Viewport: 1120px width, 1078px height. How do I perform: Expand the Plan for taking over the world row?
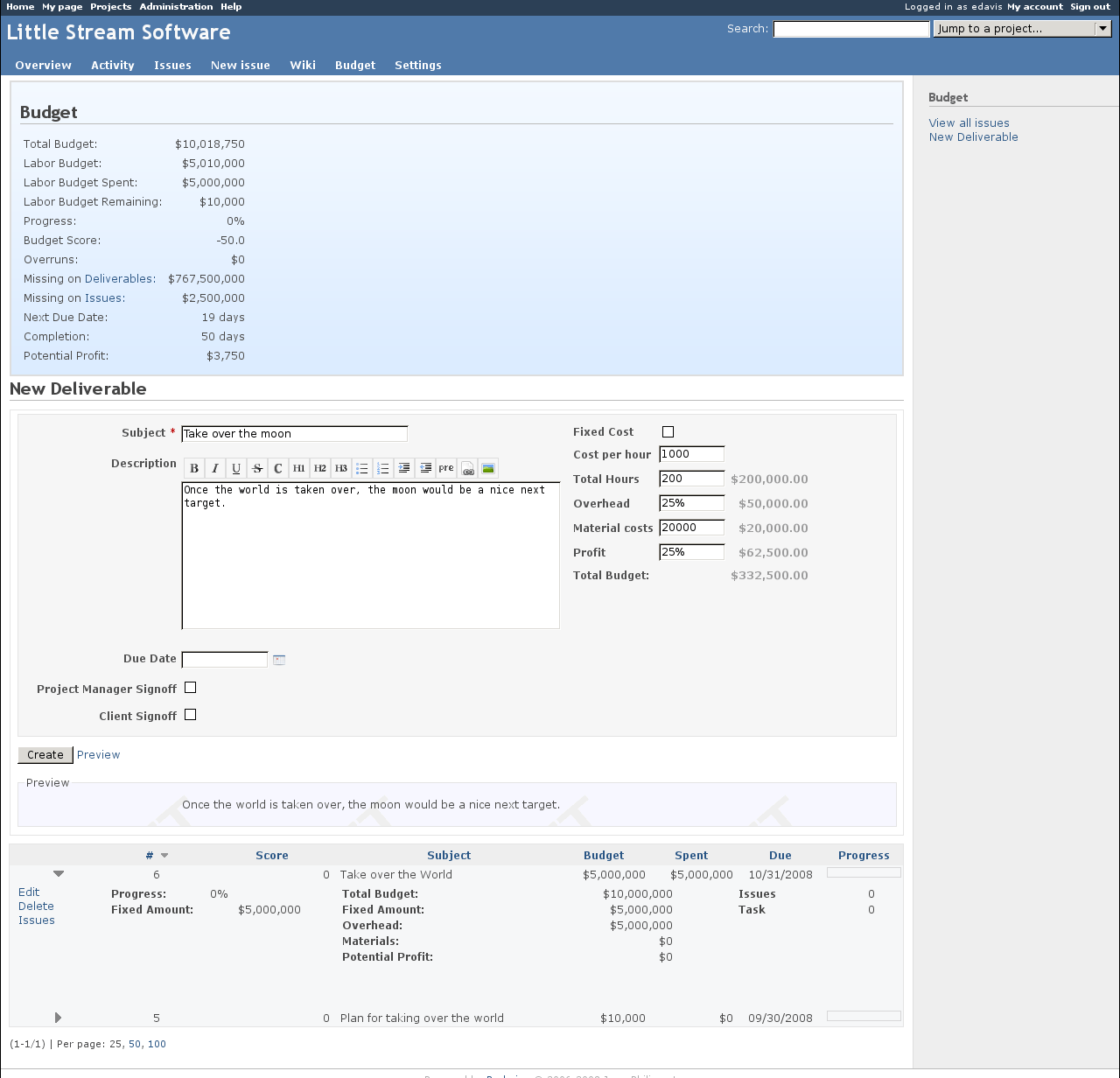[x=58, y=1018]
